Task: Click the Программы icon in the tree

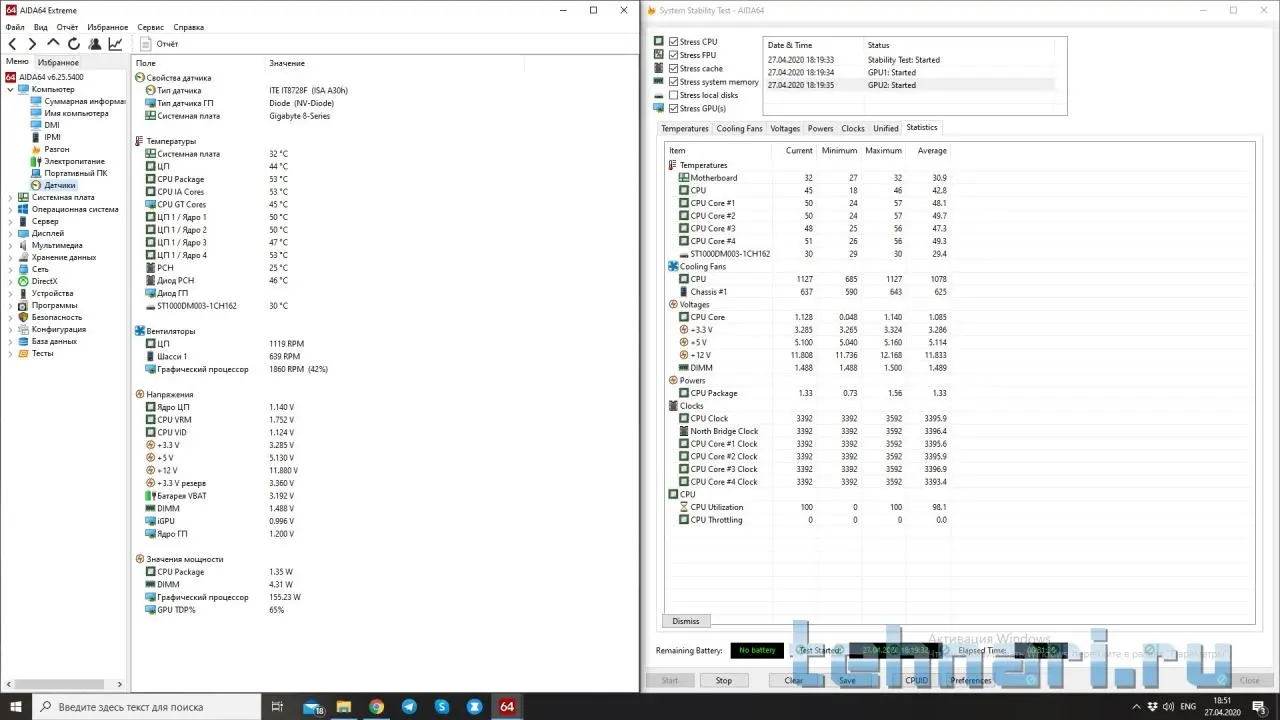Action: [x=24, y=305]
